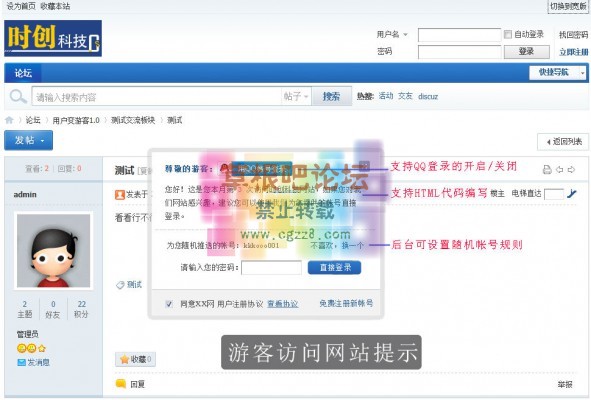Click the 找回密码 link
Screen dimensions: 591x400
574,35
